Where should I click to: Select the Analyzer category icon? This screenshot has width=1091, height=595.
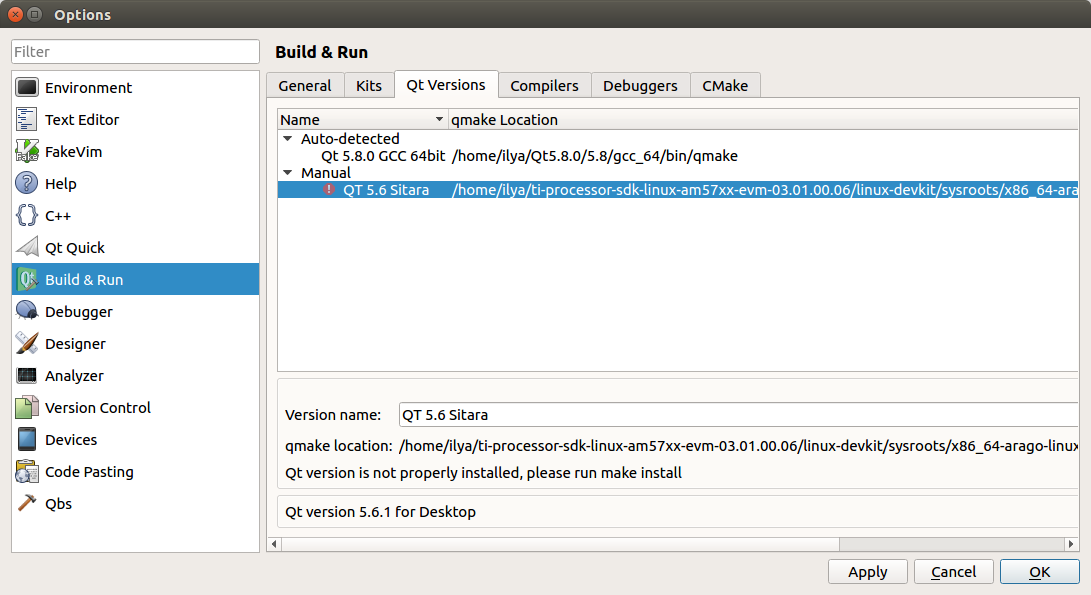27,376
